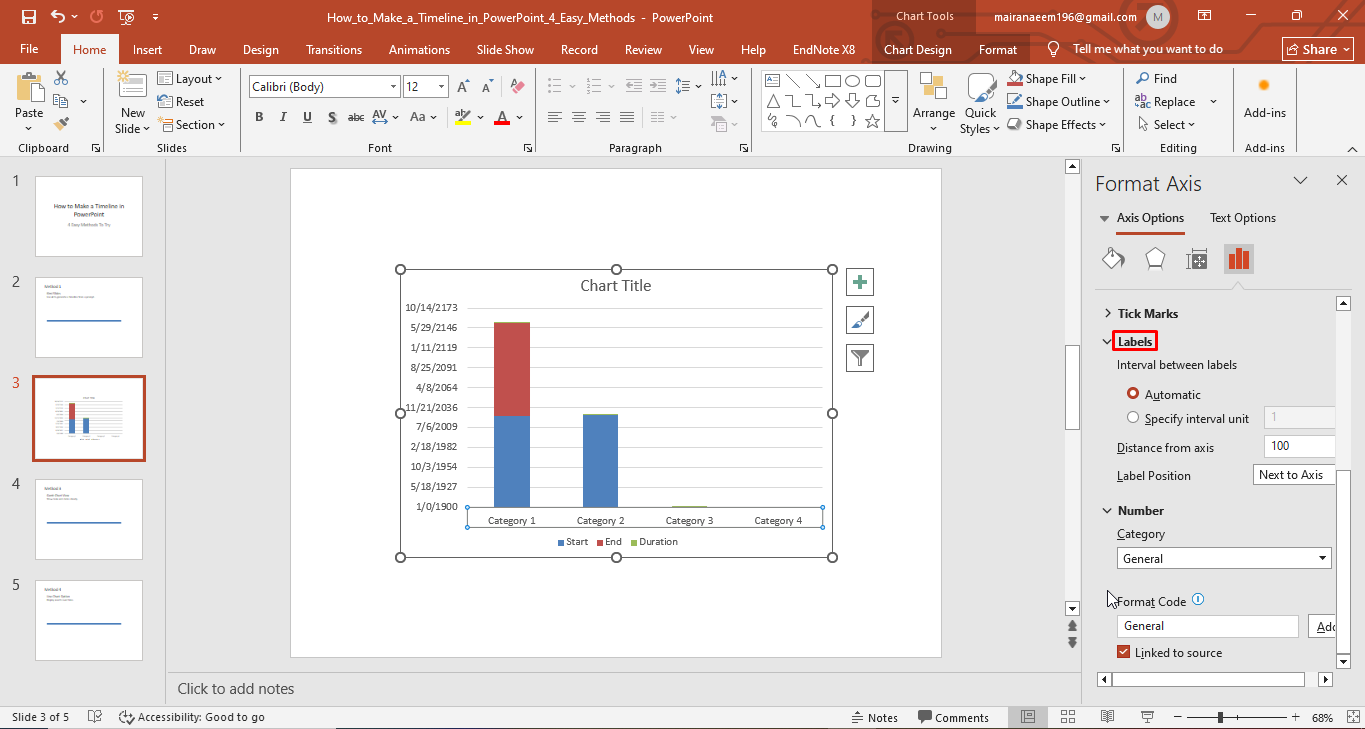
Task: Start slideshow from beginning icon in title bar
Action: [x=126, y=17]
